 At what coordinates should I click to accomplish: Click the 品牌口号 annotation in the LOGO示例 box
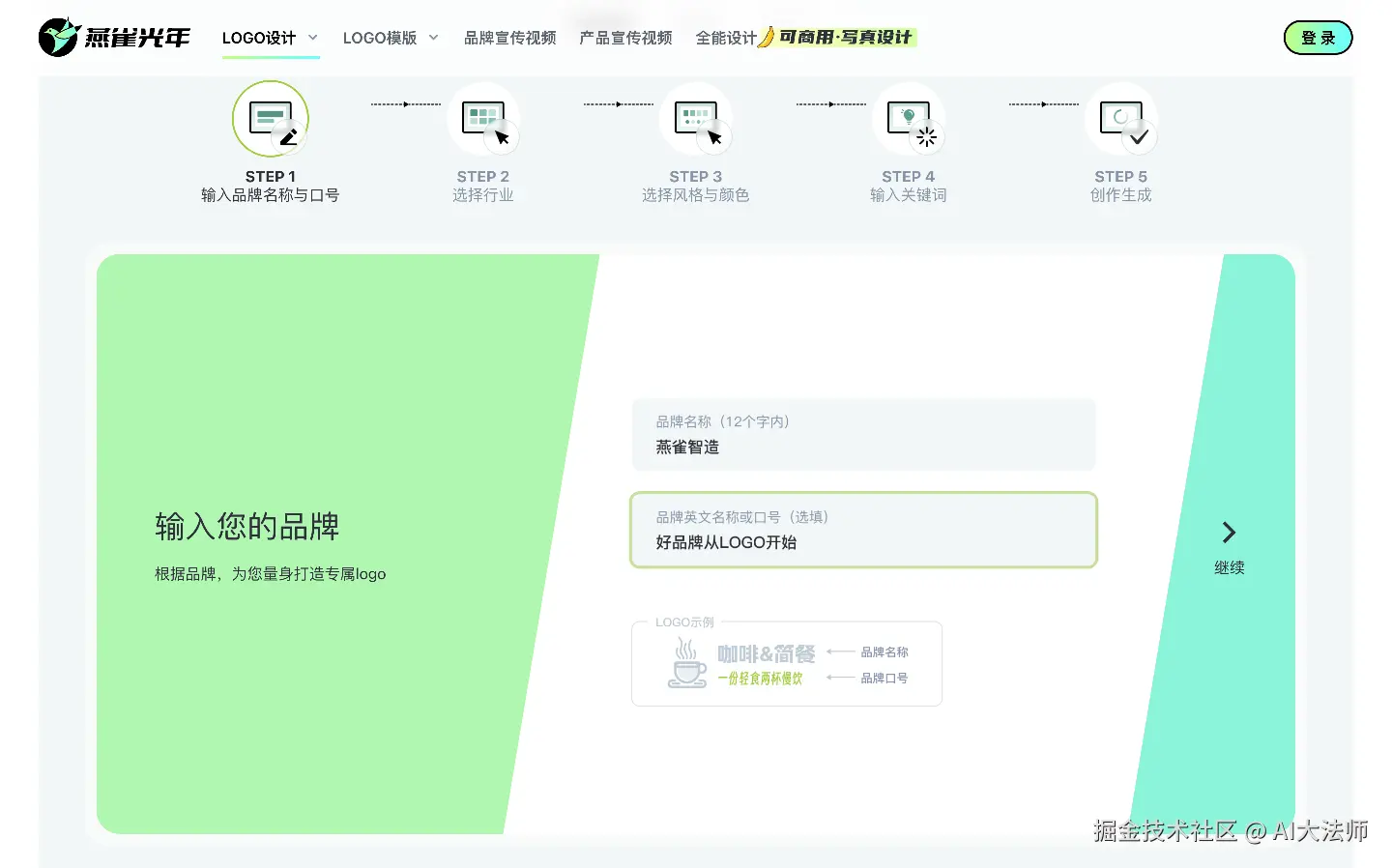pyautogui.click(x=884, y=679)
